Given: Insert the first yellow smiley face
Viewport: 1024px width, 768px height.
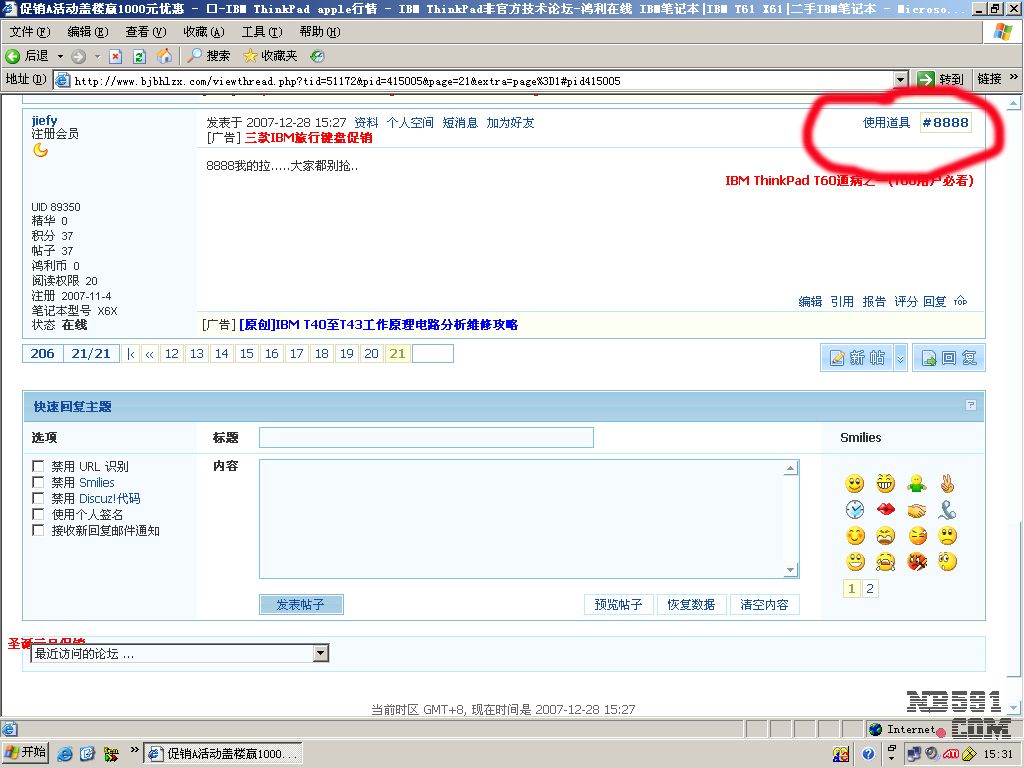Looking at the screenshot, I should (854, 483).
